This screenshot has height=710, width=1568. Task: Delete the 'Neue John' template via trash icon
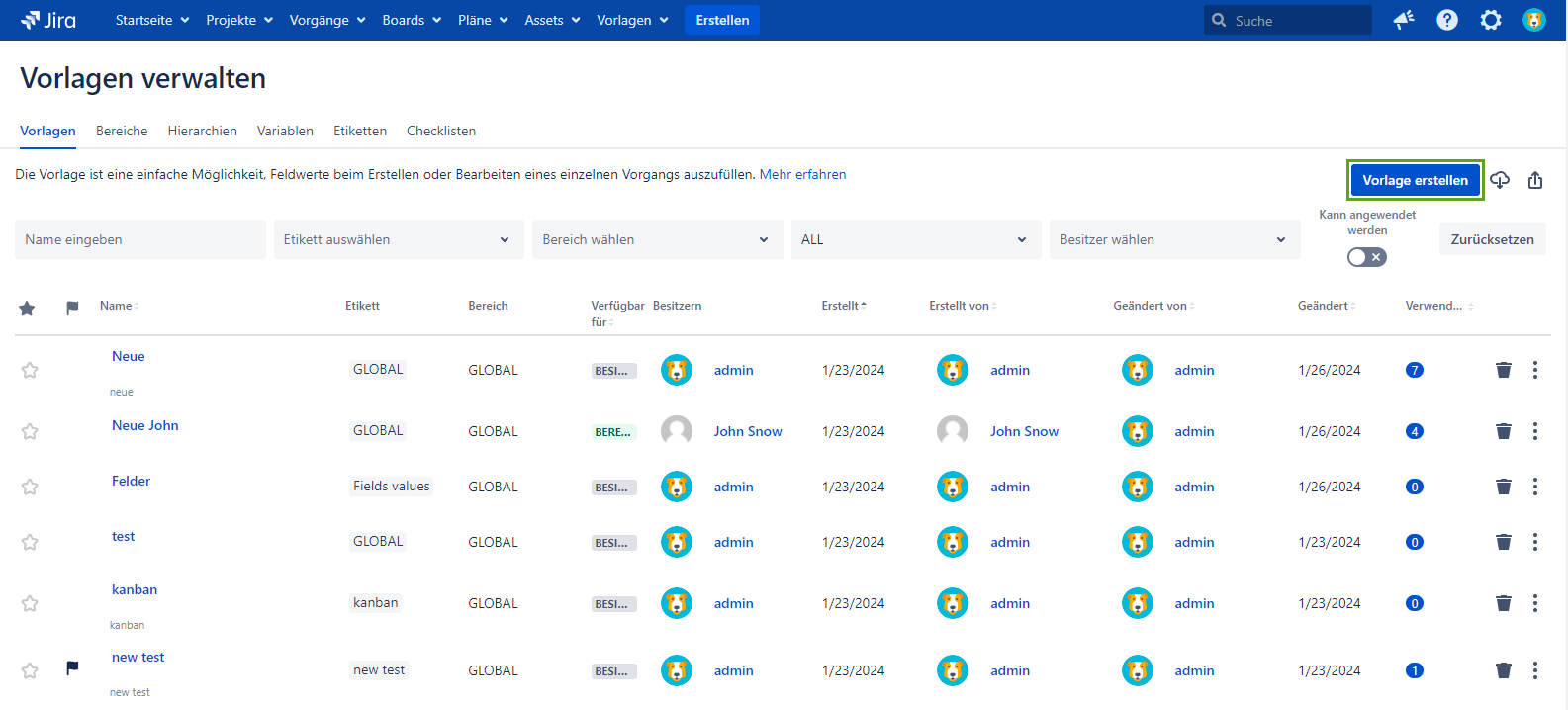coord(1503,431)
